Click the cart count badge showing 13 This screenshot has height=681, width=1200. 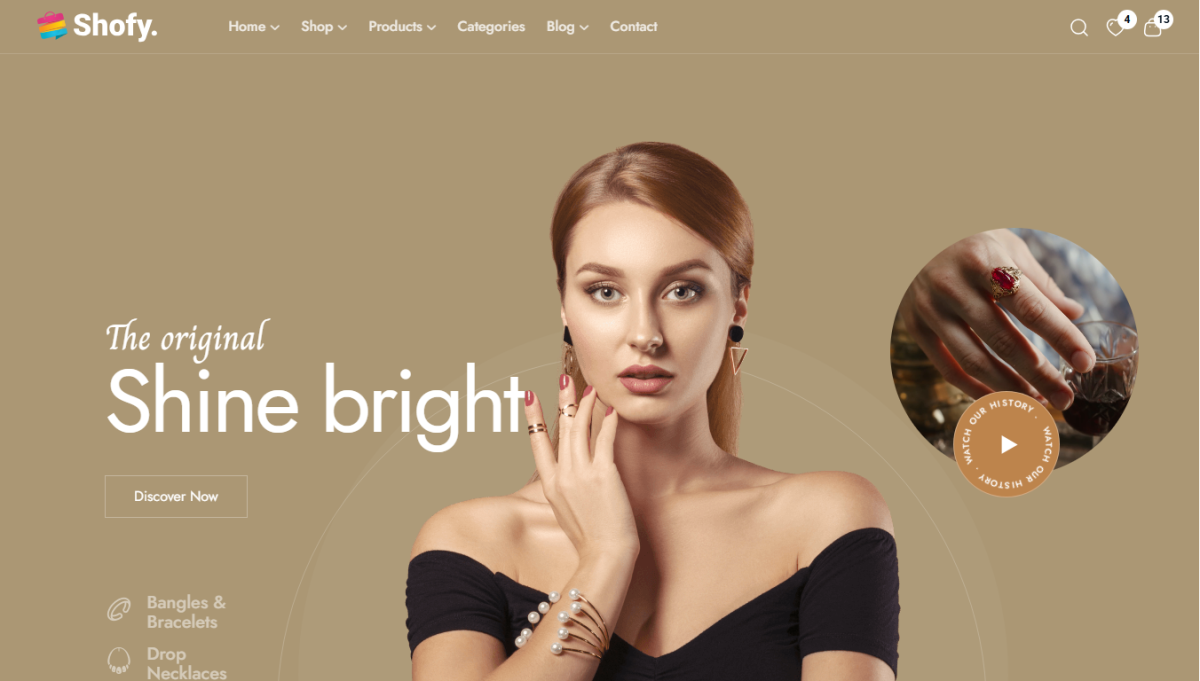1163,19
